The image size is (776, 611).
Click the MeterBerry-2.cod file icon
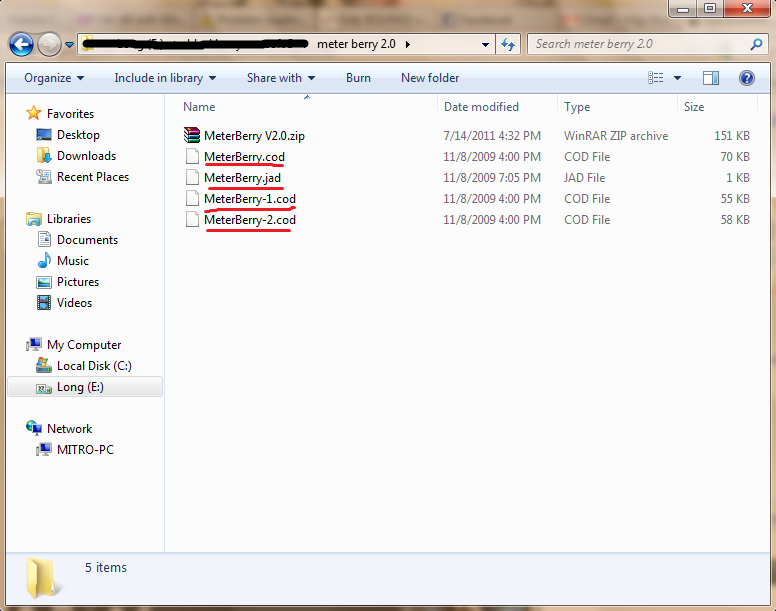pyautogui.click(x=192, y=219)
